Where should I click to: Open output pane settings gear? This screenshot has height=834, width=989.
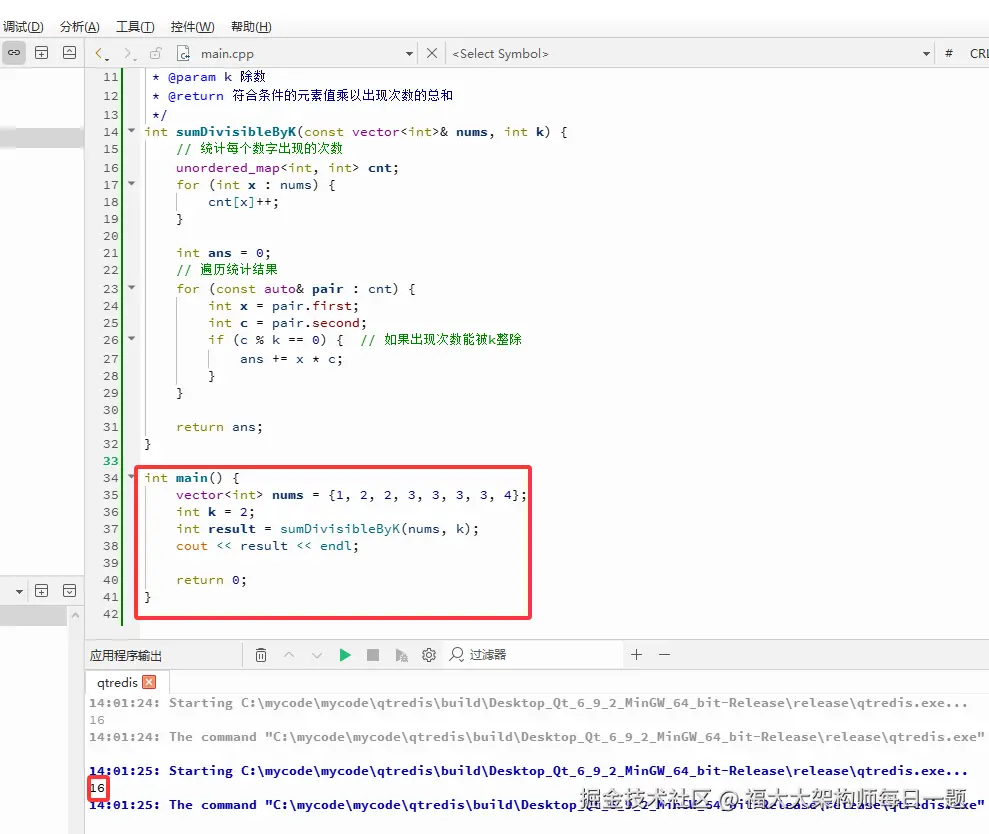[x=429, y=655]
